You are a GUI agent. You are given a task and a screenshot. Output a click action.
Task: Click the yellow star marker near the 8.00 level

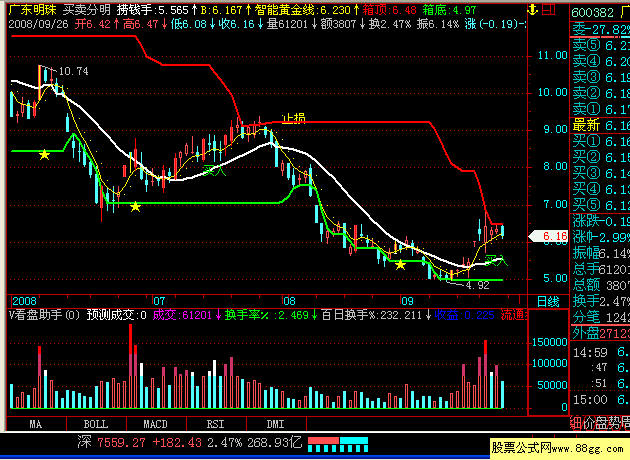point(44,154)
